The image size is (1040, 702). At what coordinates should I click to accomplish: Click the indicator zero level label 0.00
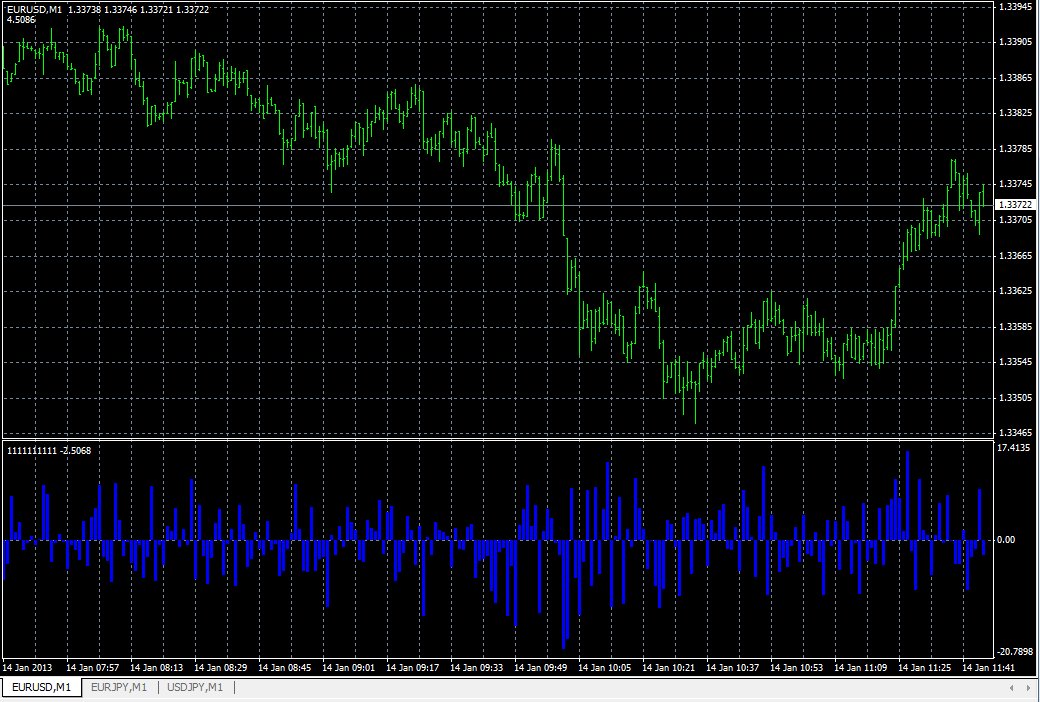tap(1006, 540)
